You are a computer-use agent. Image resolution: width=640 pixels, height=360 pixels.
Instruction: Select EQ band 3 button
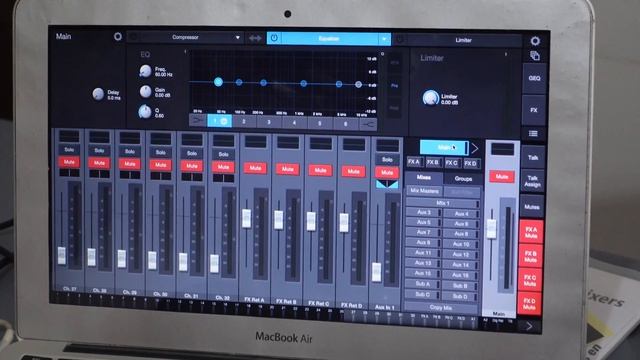click(x=269, y=122)
